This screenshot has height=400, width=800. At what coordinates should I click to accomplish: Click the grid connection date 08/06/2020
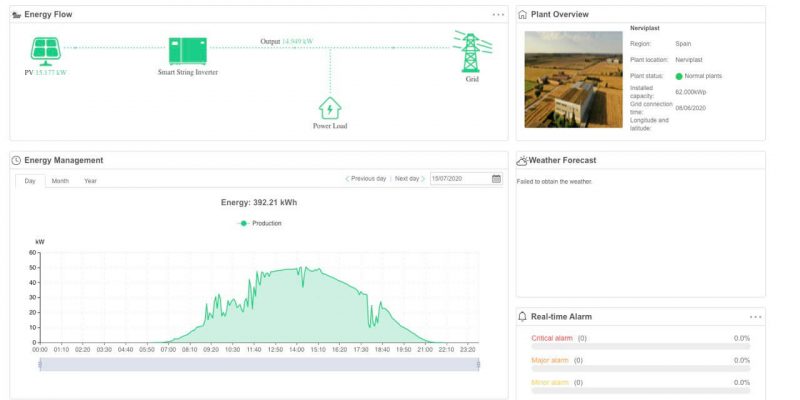pyautogui.click(x=690, y=108)
